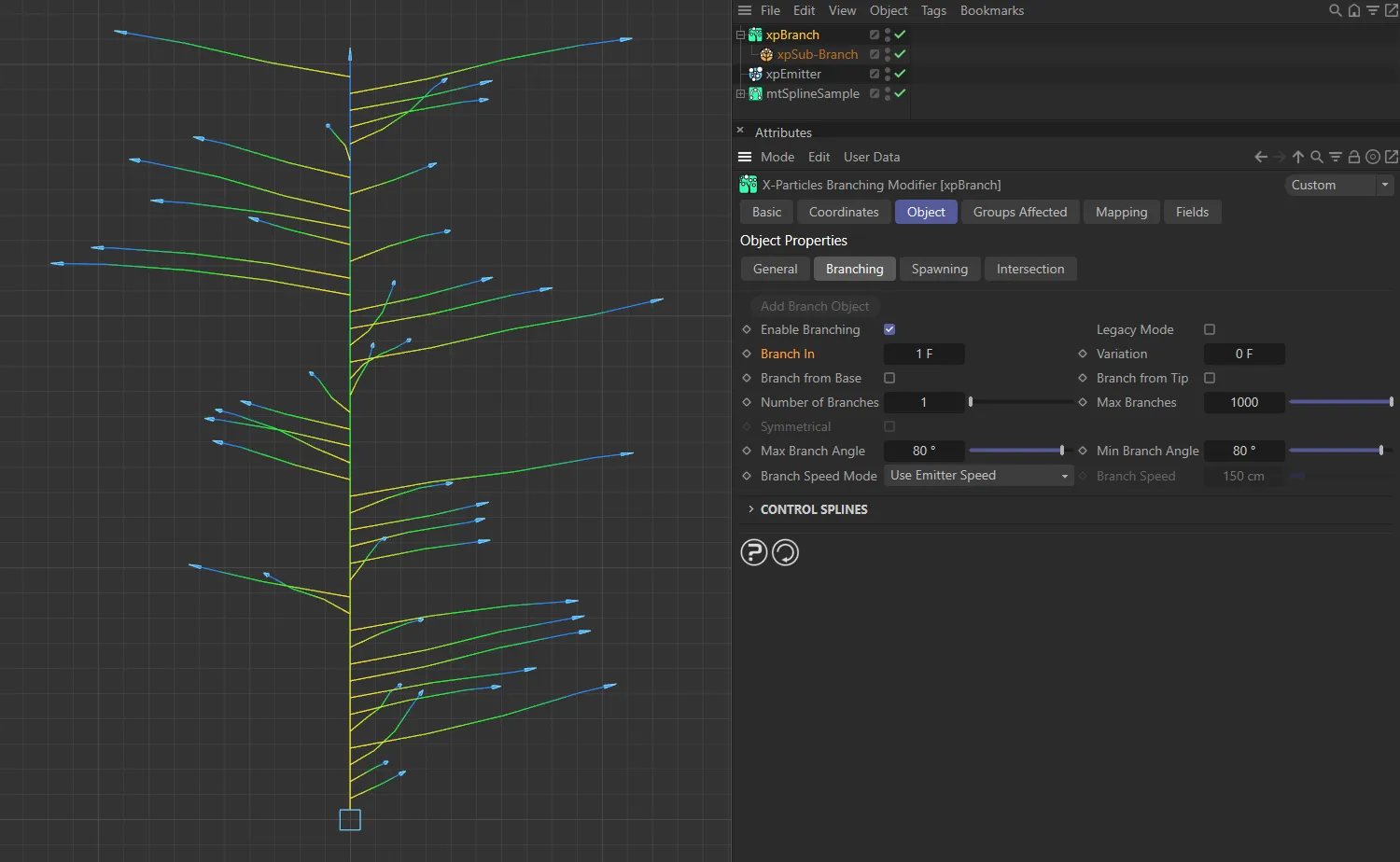The height and width of the screenshot is (862, 1400).
Task: Click the back arrow in Attributes panel
Action: [x=1261, y=157]
